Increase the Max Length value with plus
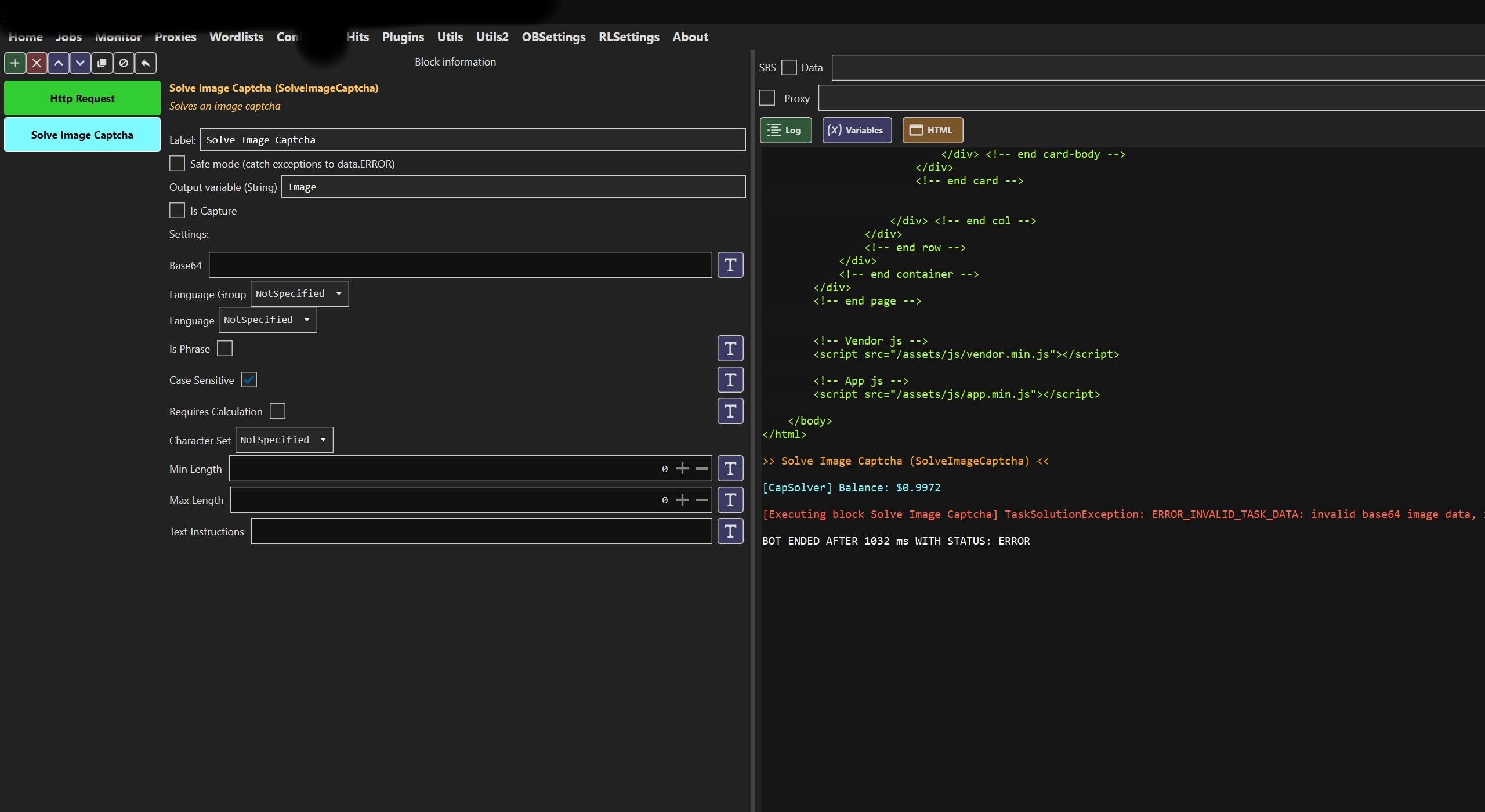This screenshot has width=1485, height=812. coord(682,500)
